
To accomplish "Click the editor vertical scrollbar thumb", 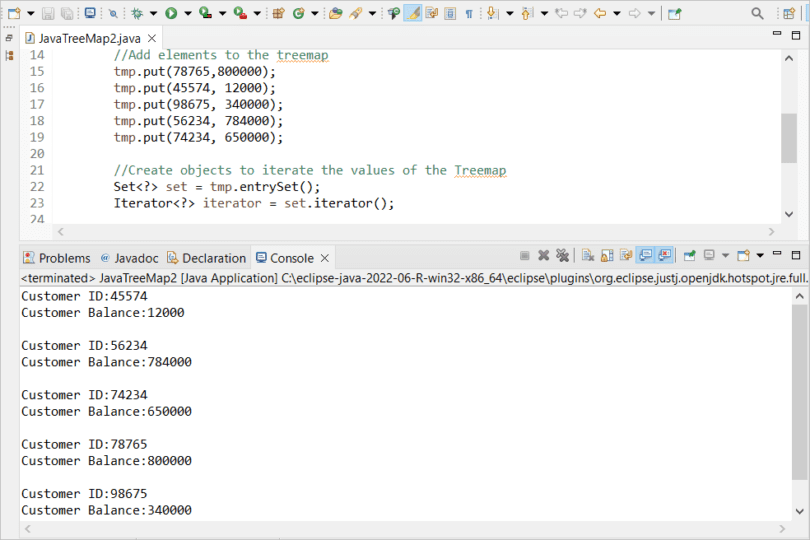I will pyautogui.click(x=789, y=138).
